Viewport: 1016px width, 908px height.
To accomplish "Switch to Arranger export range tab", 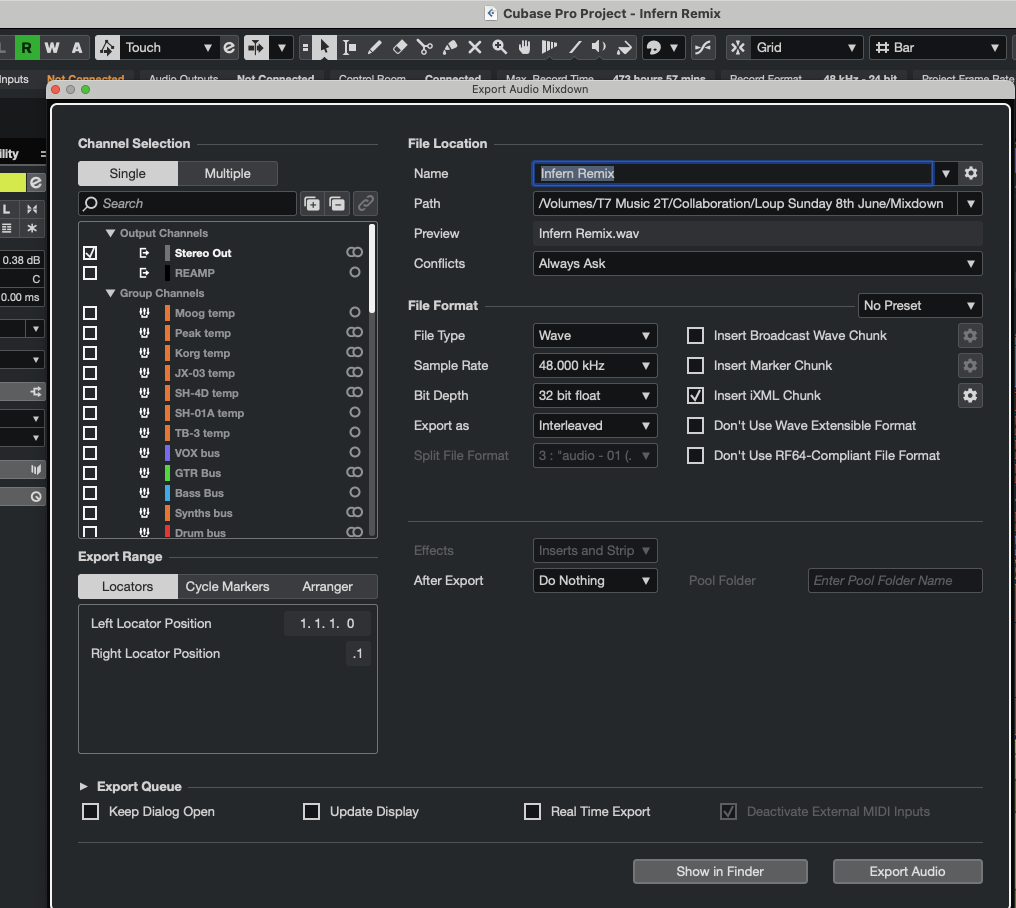I will (x=327, y=587).
